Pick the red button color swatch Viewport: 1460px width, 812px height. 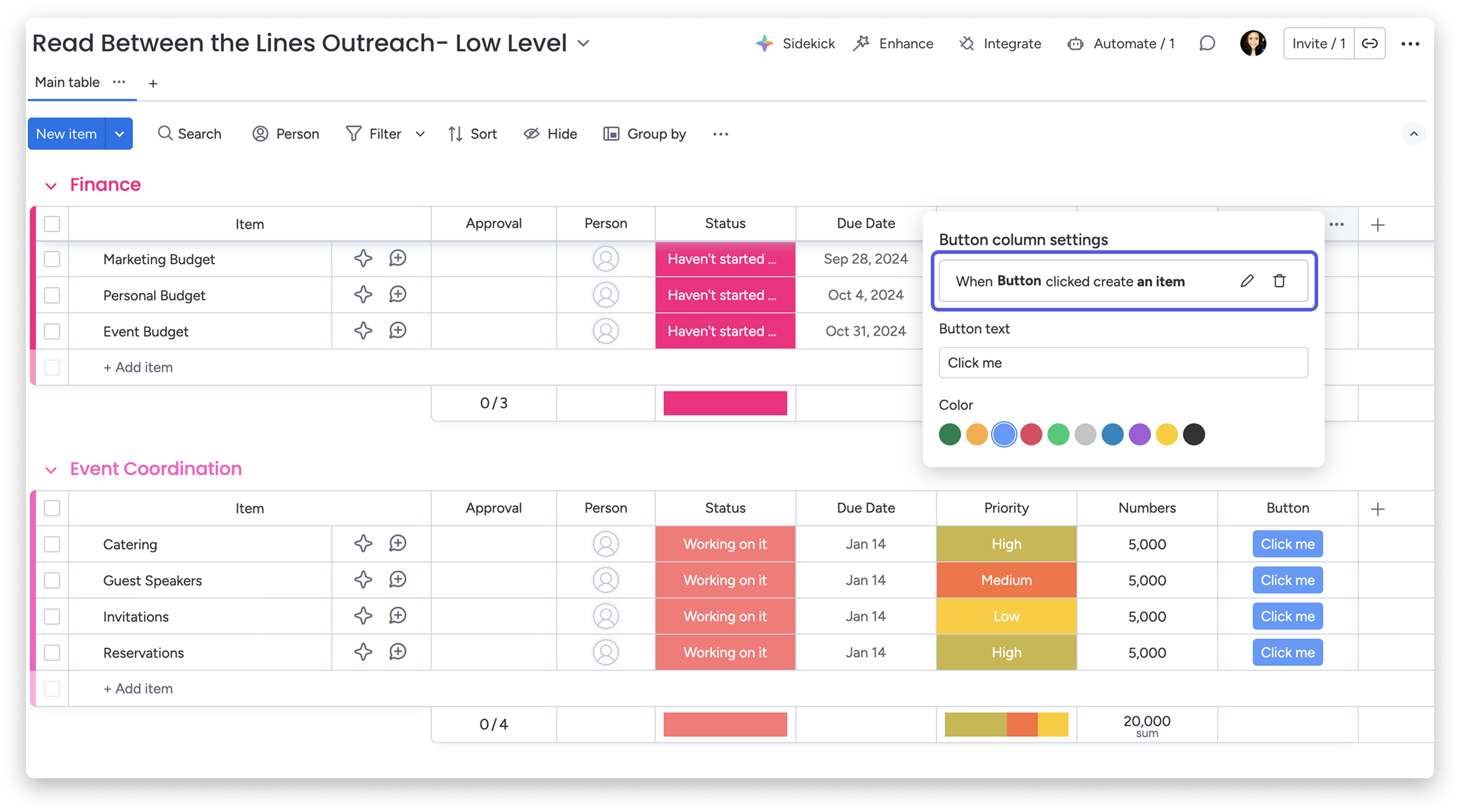coord(1031,434)
